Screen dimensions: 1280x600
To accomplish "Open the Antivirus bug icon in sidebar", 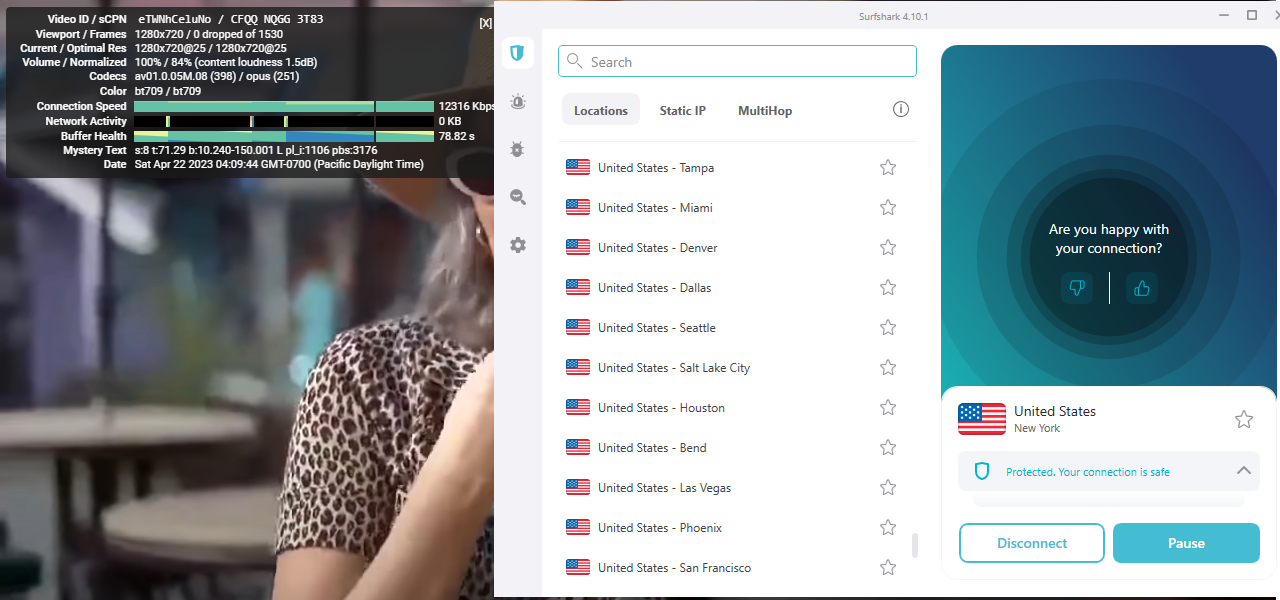I will pyautogui.click(x=517, y=149).
